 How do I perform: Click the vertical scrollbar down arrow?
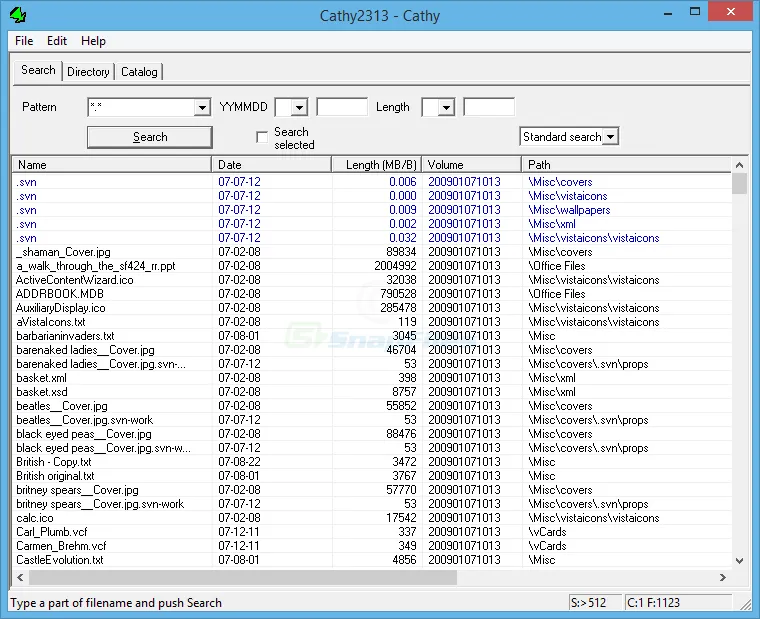tap(739, 561)
